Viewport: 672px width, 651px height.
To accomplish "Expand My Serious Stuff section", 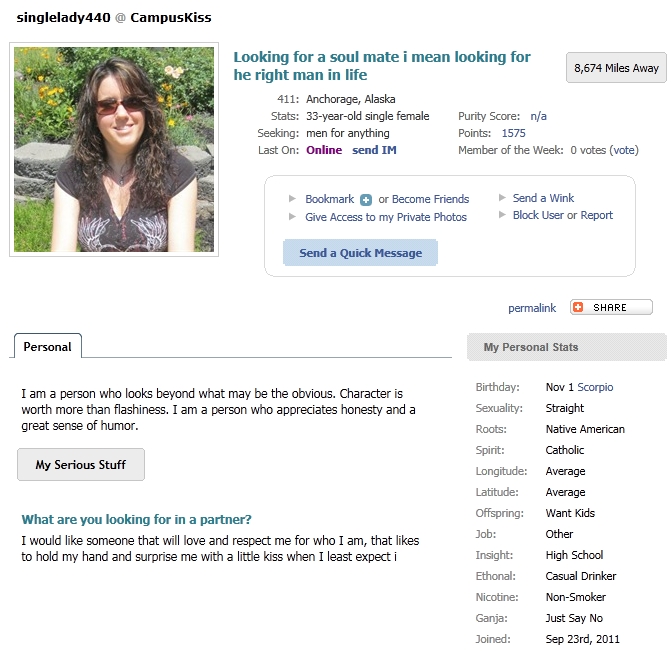I will 81,465.
